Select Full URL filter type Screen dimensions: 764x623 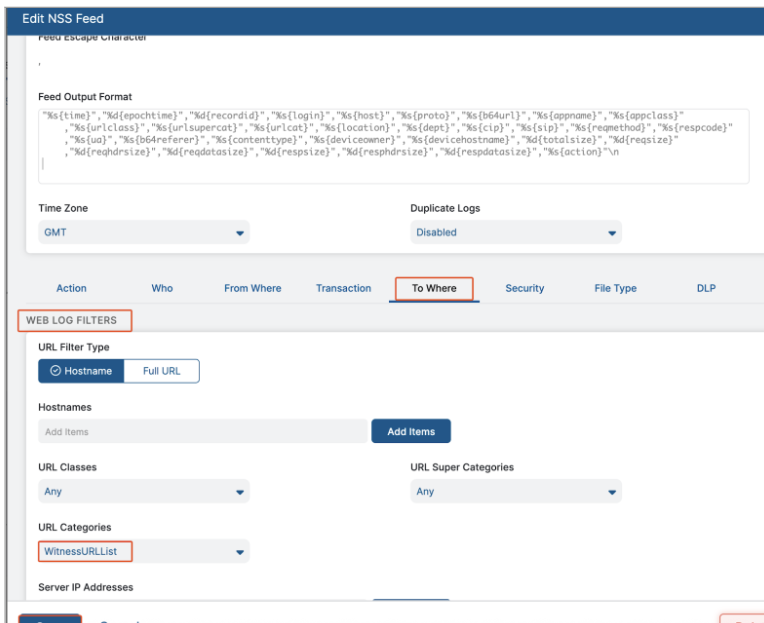[x=162, y=371]
